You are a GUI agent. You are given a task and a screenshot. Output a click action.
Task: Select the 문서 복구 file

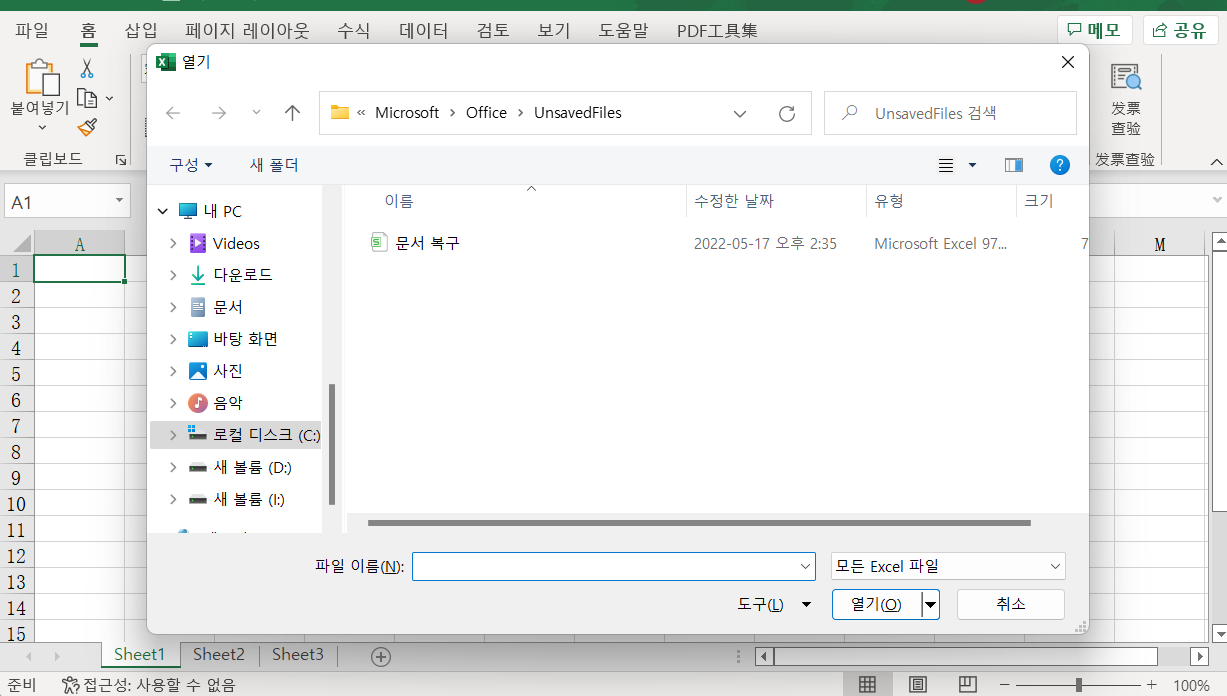point(427,243)
